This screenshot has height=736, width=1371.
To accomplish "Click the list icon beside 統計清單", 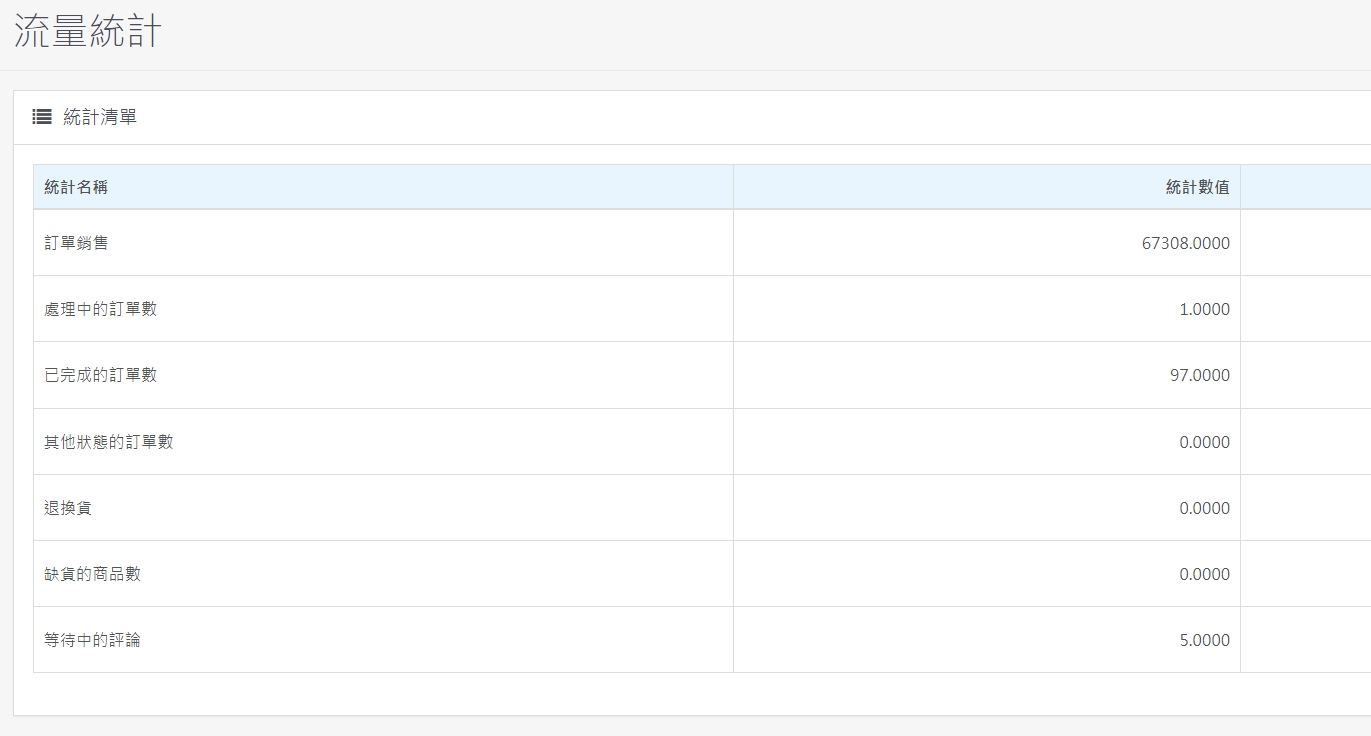I will click(x=41, y=117).
